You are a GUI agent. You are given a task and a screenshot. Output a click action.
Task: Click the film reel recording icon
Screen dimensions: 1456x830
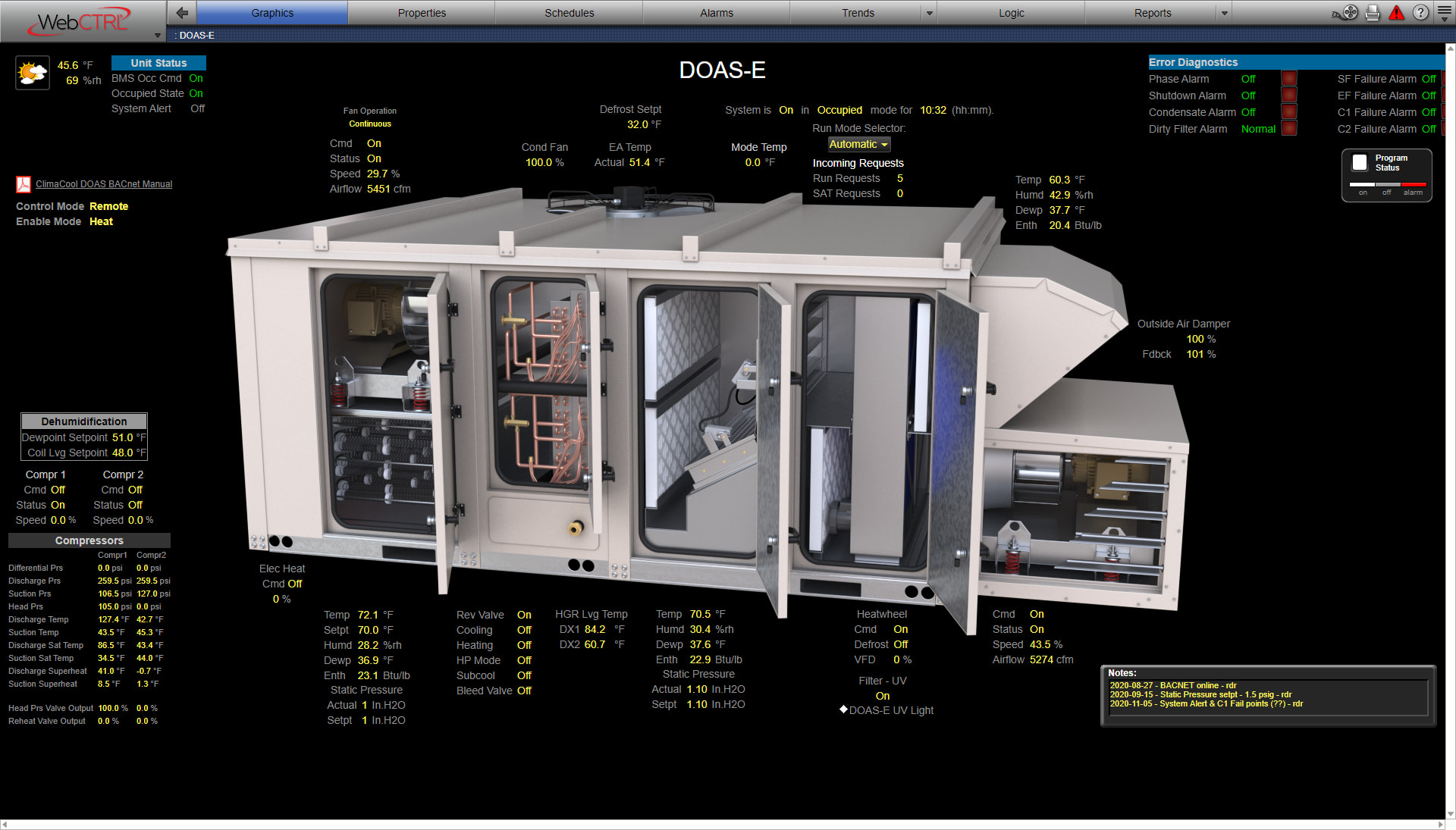click(x=1350, y=13)
